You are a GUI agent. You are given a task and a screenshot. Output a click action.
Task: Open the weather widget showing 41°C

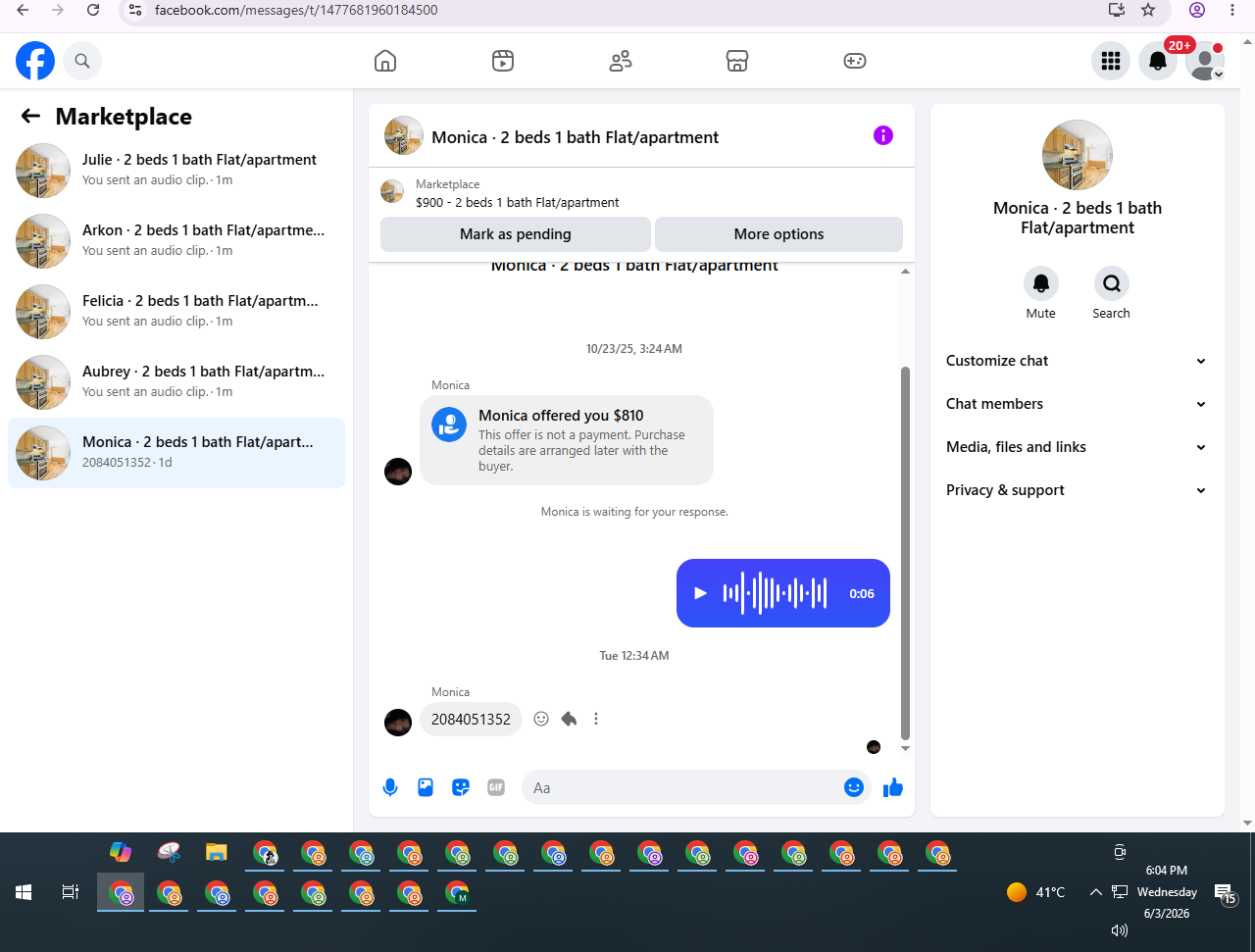pyautogui.click(x=1036, y=892)
